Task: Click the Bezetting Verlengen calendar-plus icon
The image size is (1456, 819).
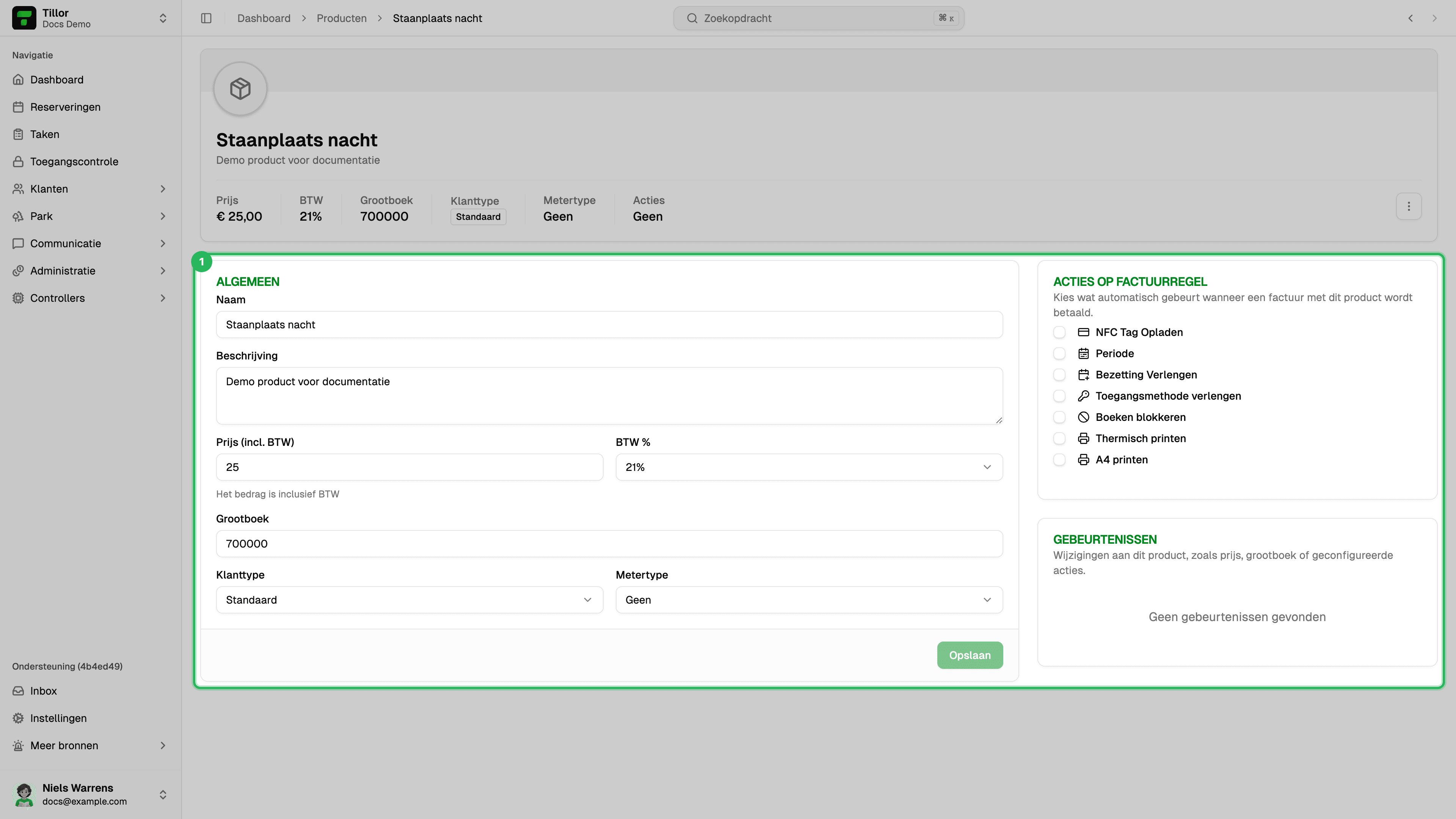Action: pyautogui.click(x=1083, y=375)
